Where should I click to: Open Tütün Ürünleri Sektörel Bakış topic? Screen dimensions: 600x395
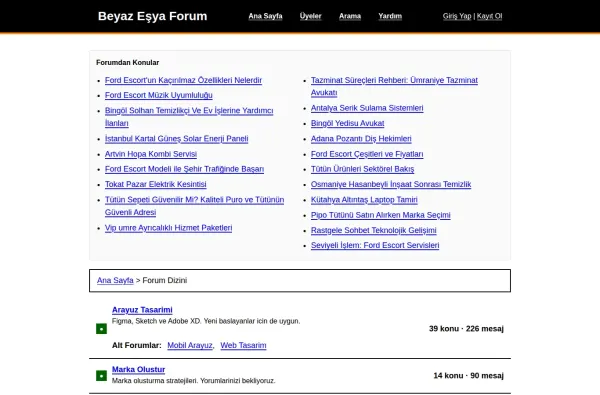click(x=362, y=169)
